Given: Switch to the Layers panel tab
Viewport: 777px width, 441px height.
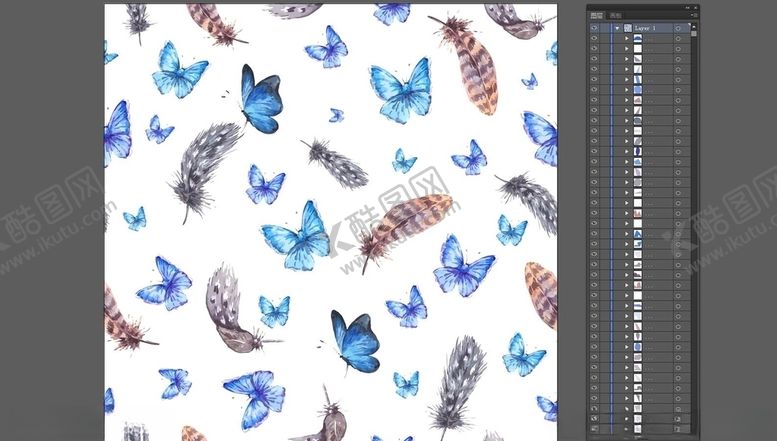Looking at the screenshot, I should click(x=597, y=16).
